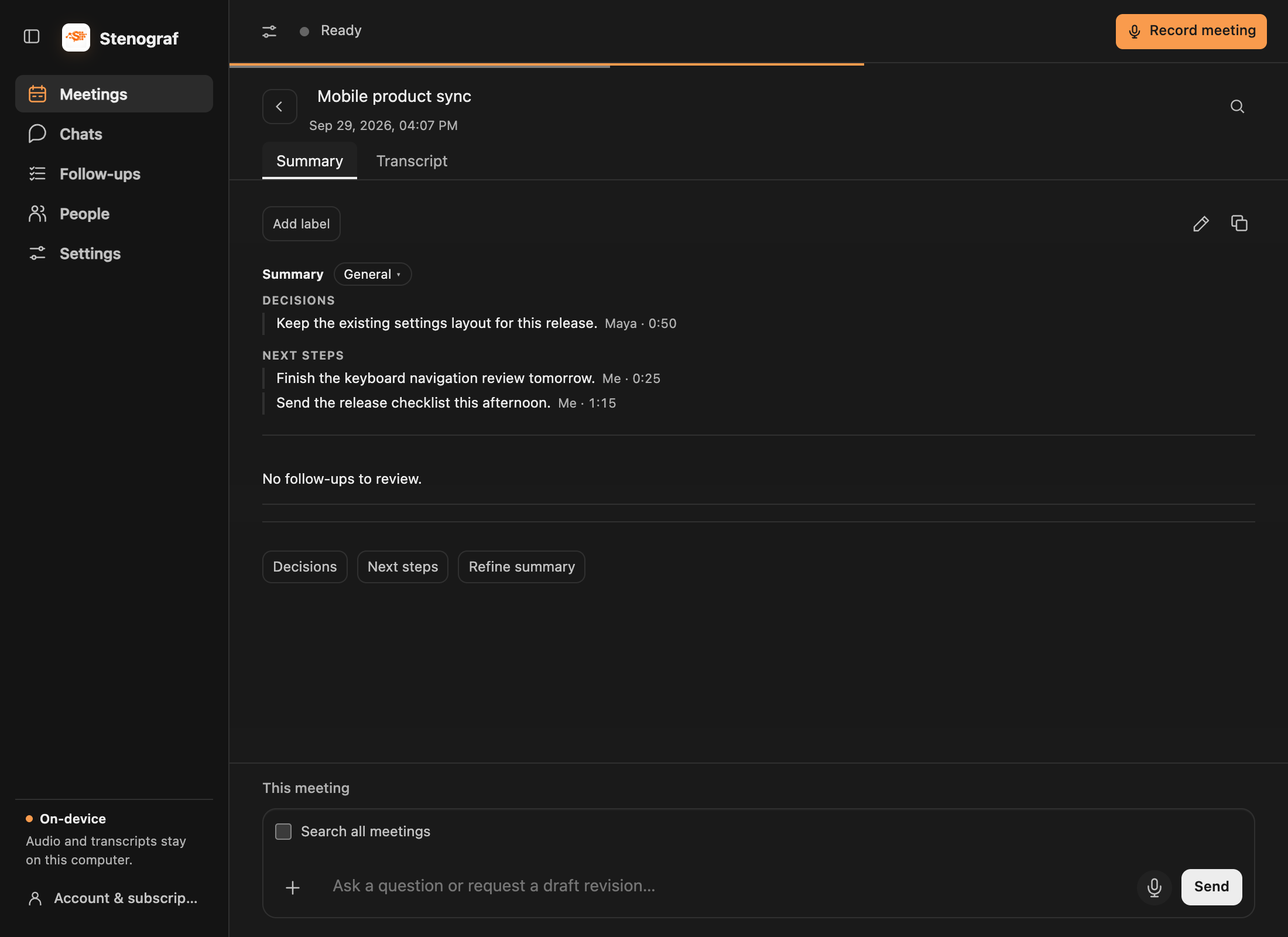
Task: Click the meeting date Sep 29, 2026
Action: [383, 125]
